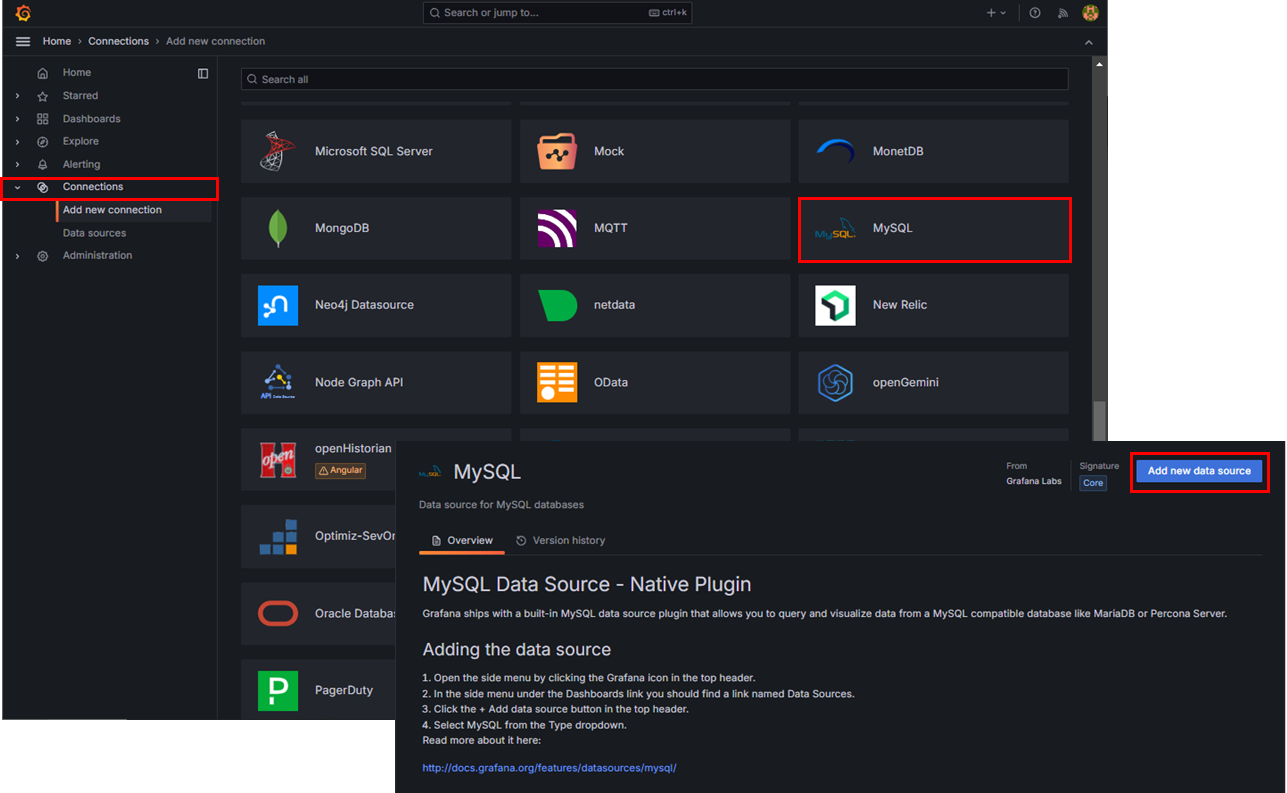Click the Mock plugin logo
Screen dimensions: 1287x793
(x=556, y=151)
